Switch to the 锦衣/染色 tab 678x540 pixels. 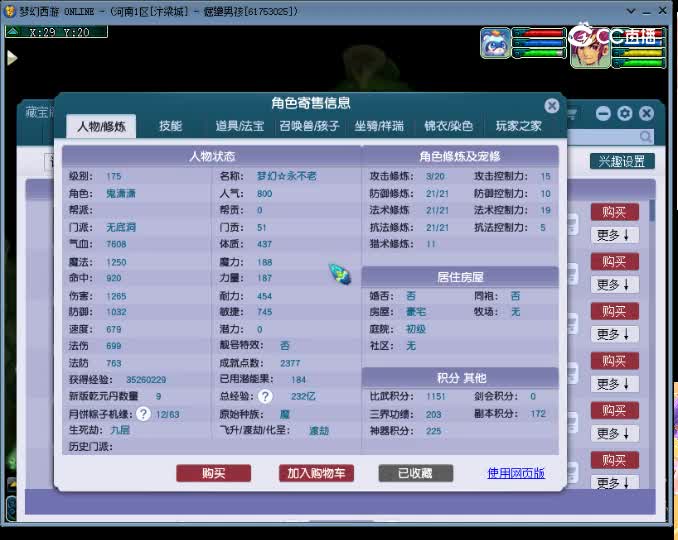[448, 126]
